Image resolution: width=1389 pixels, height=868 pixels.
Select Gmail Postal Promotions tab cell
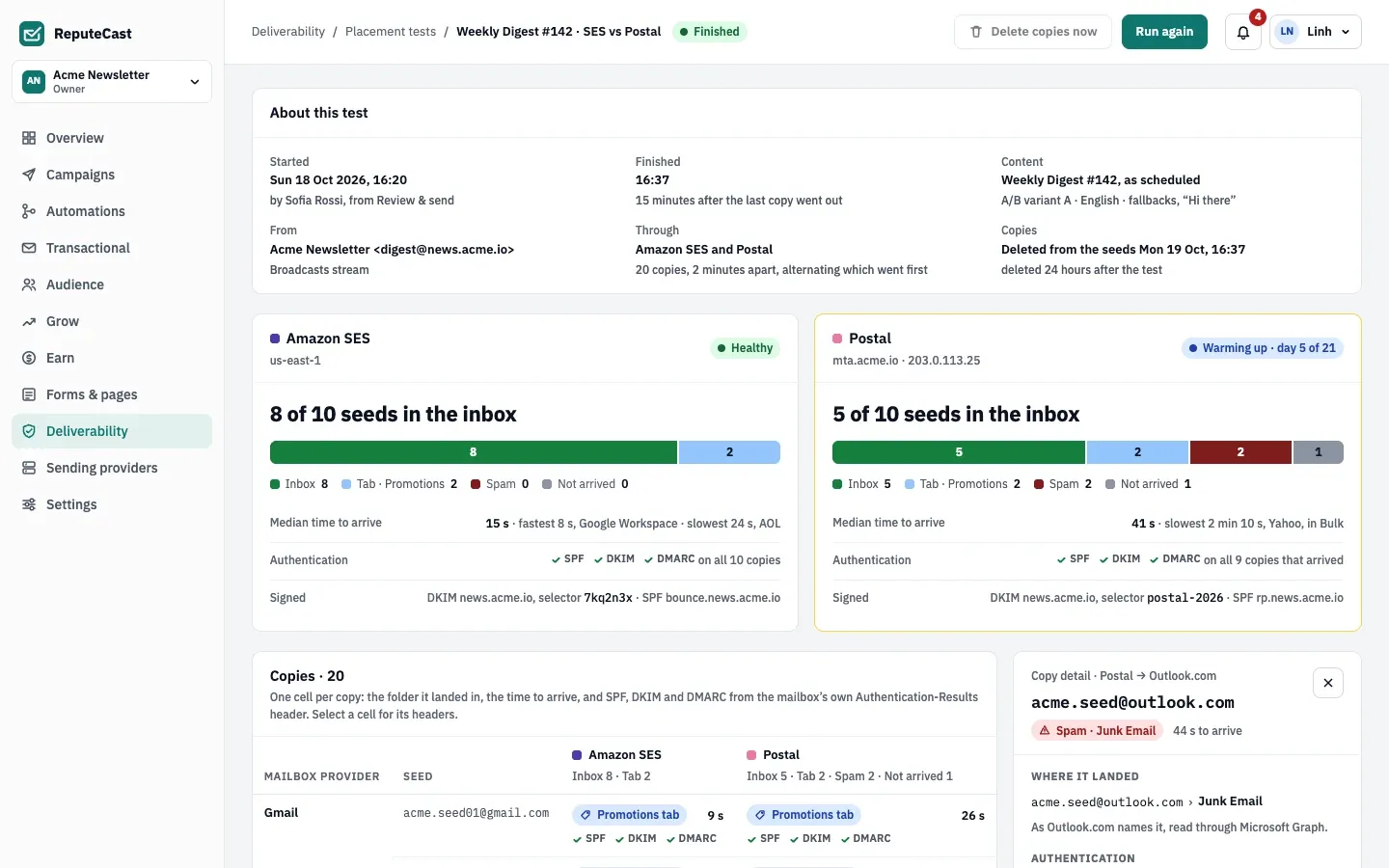[x=866, y=827]
